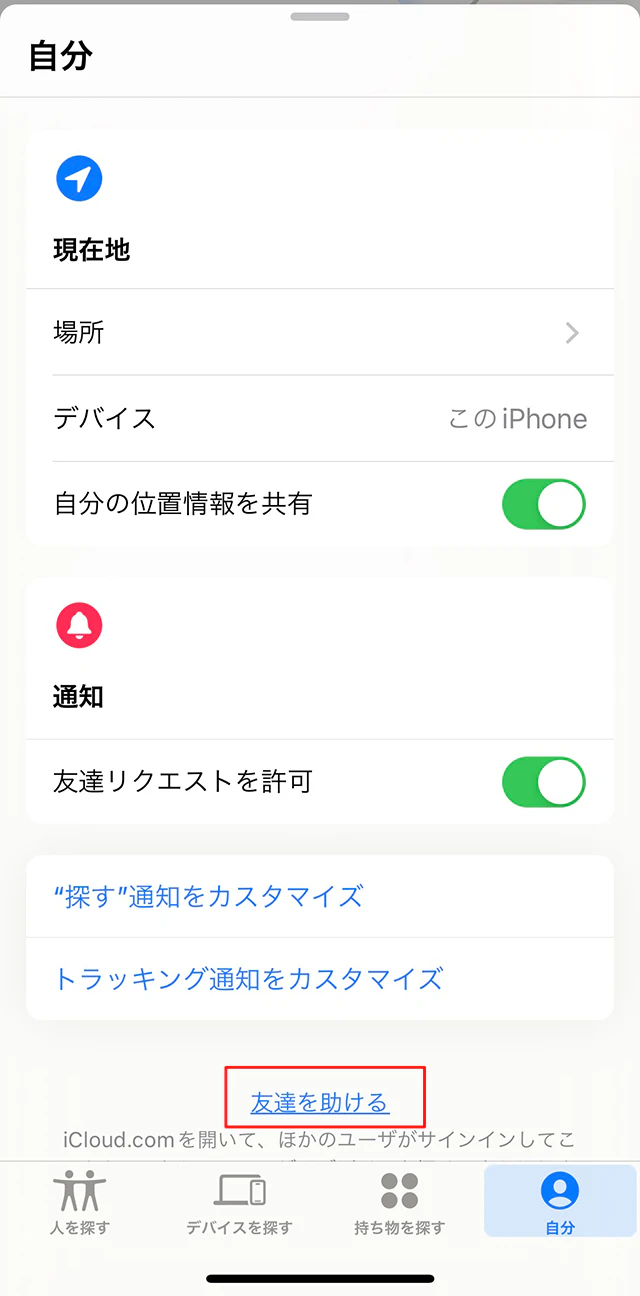Open トラッキング通知をカスタマイズ link
Viewport: 640px width, 1296px height.
pos(248,978)
